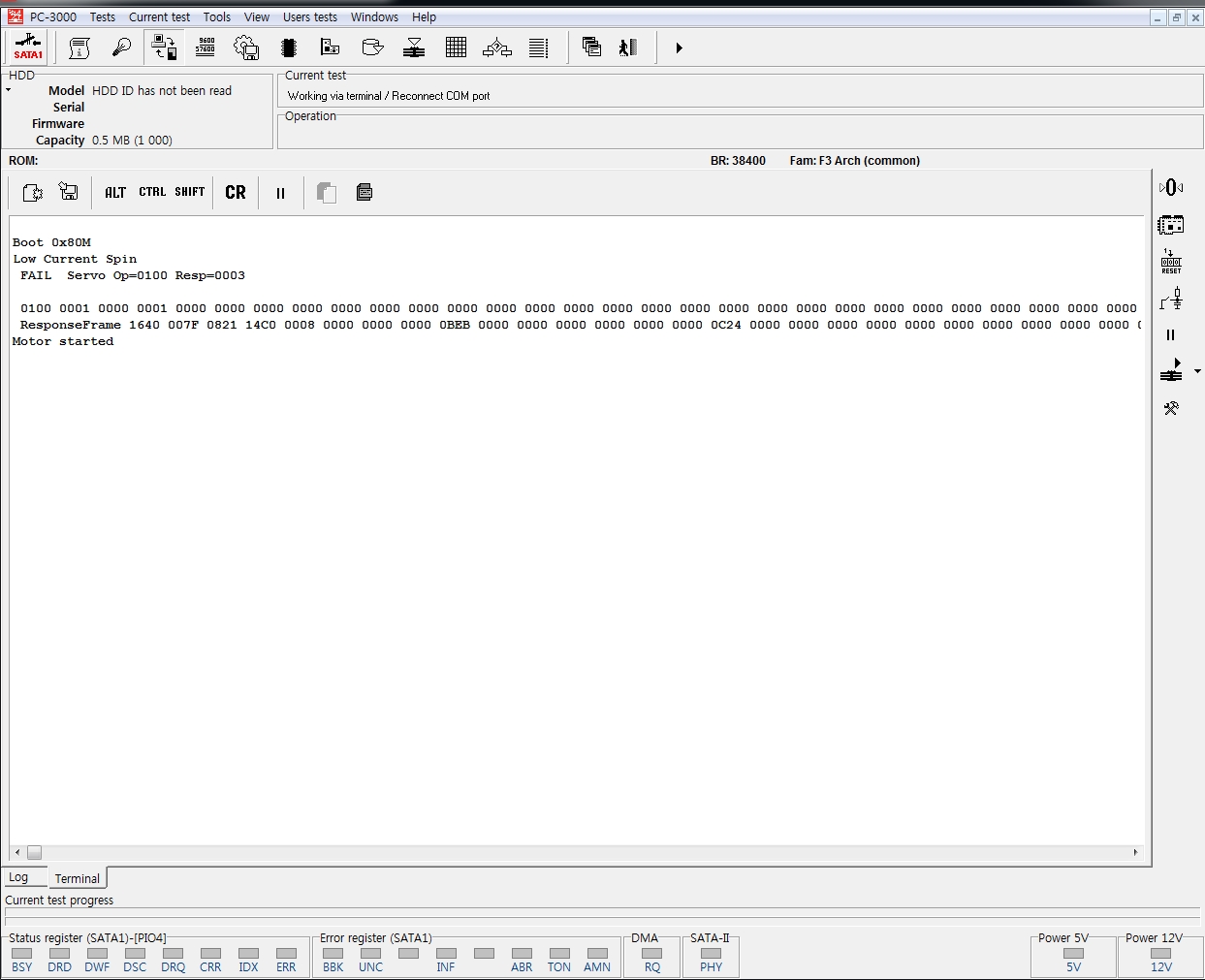Open the Tests menu

pos(103,16)
